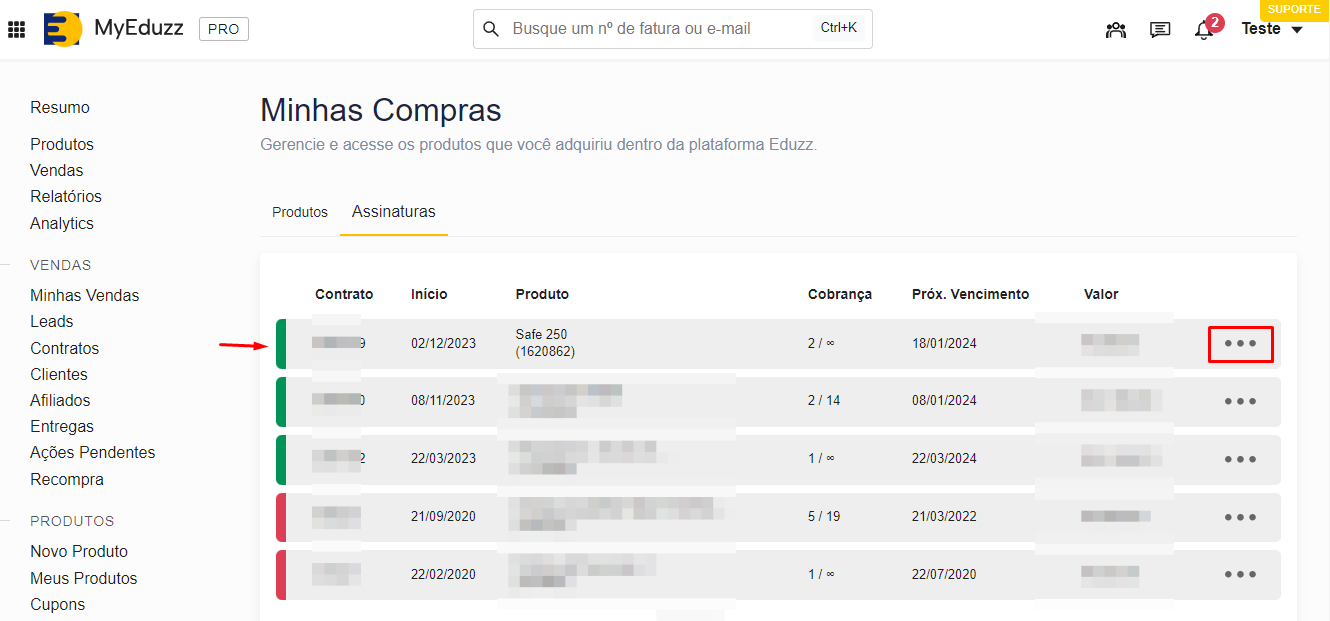Viewport: 1330px width, 621px height.
Task: Click the SUPORTE button
Action: tap(1294, 10)
